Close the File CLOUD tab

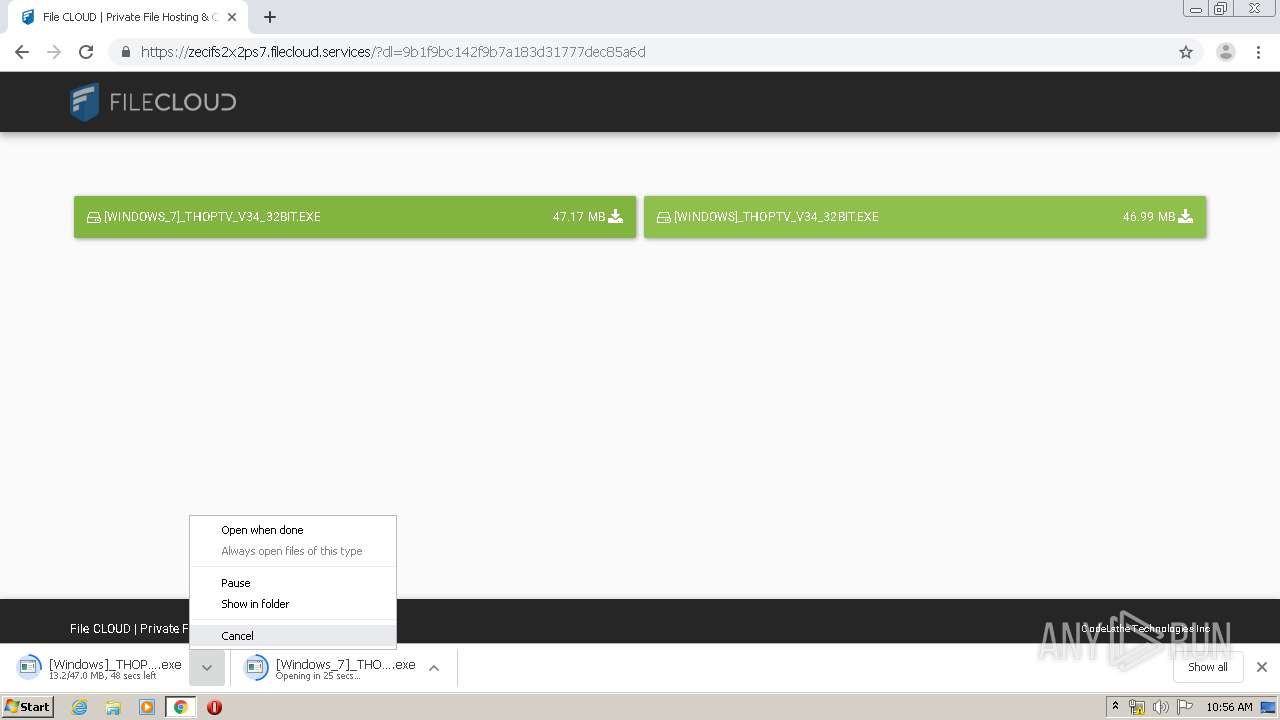point(232,17)
